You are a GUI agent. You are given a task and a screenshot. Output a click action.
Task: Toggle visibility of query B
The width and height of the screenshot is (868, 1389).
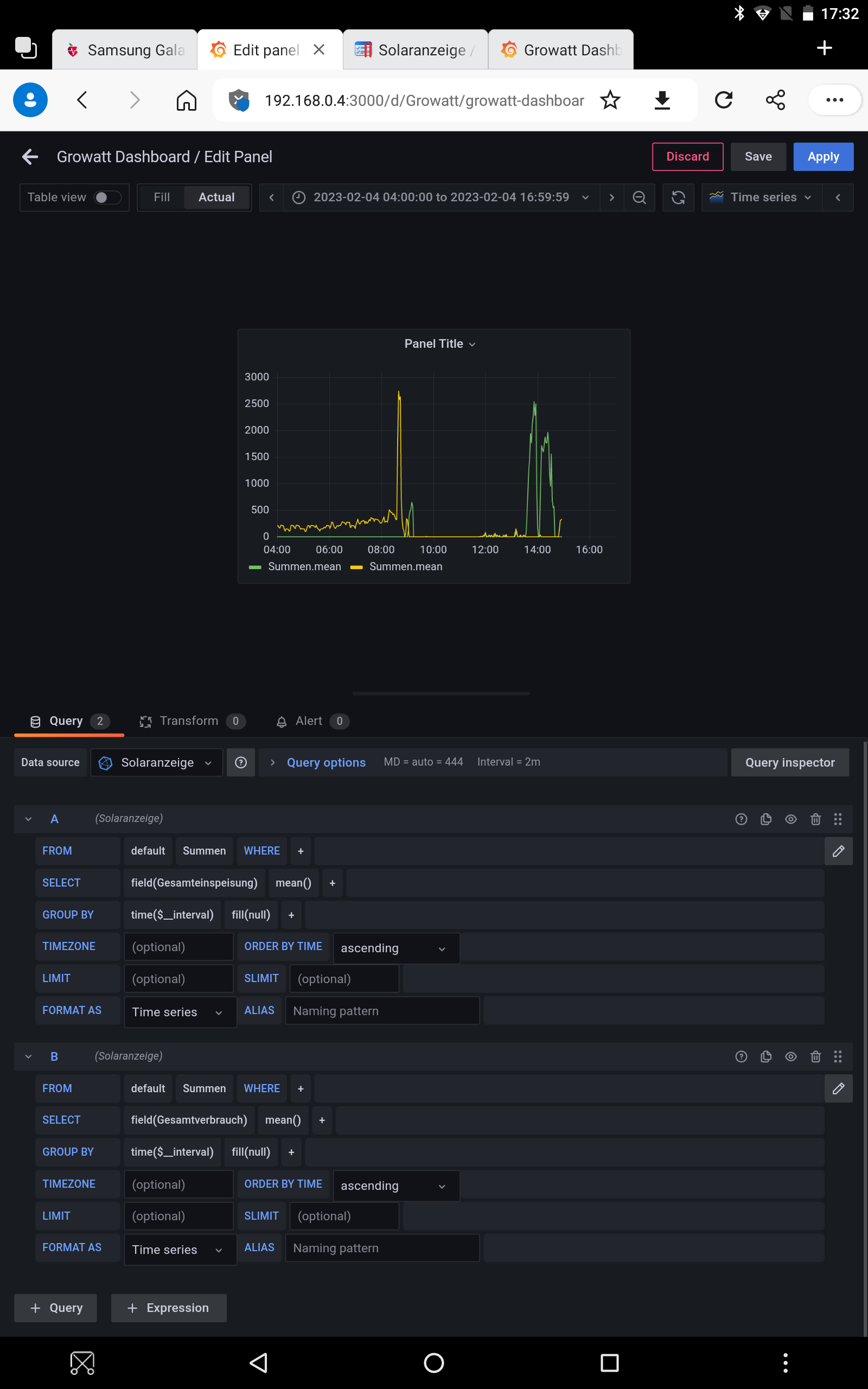pos(790,1057)
